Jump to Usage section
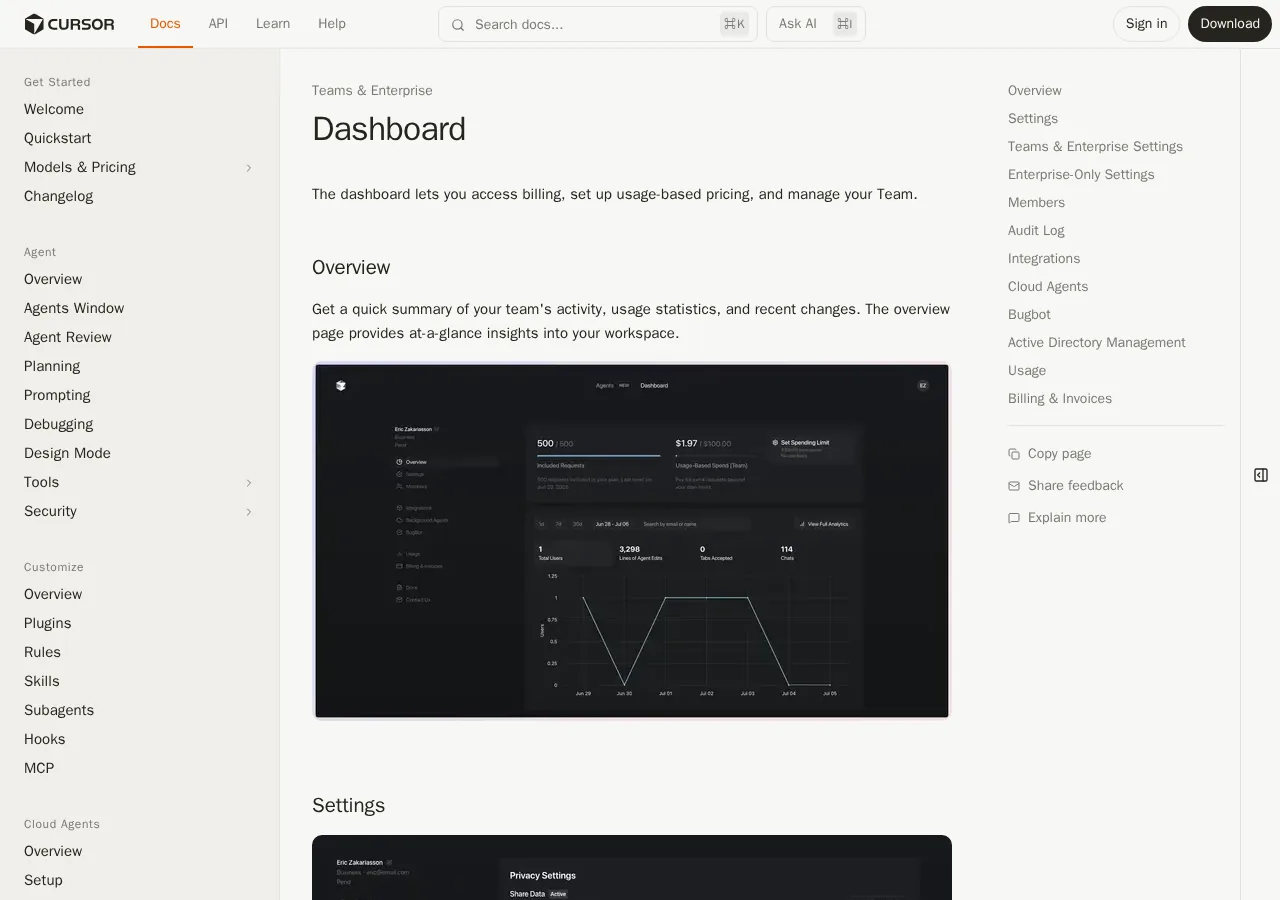This screenshot has width=1280, height=900. (1027, 371)
